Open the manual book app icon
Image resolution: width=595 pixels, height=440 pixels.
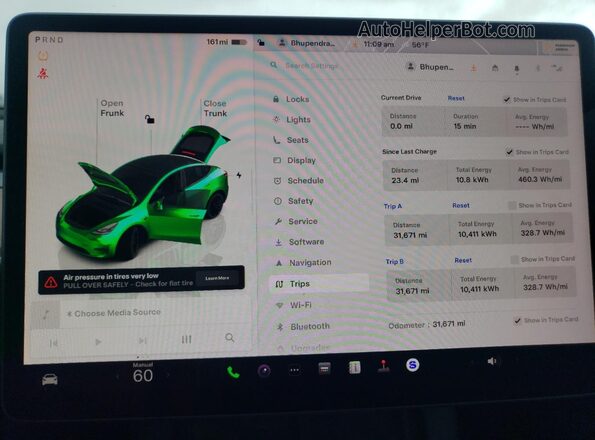coord(354,367)
